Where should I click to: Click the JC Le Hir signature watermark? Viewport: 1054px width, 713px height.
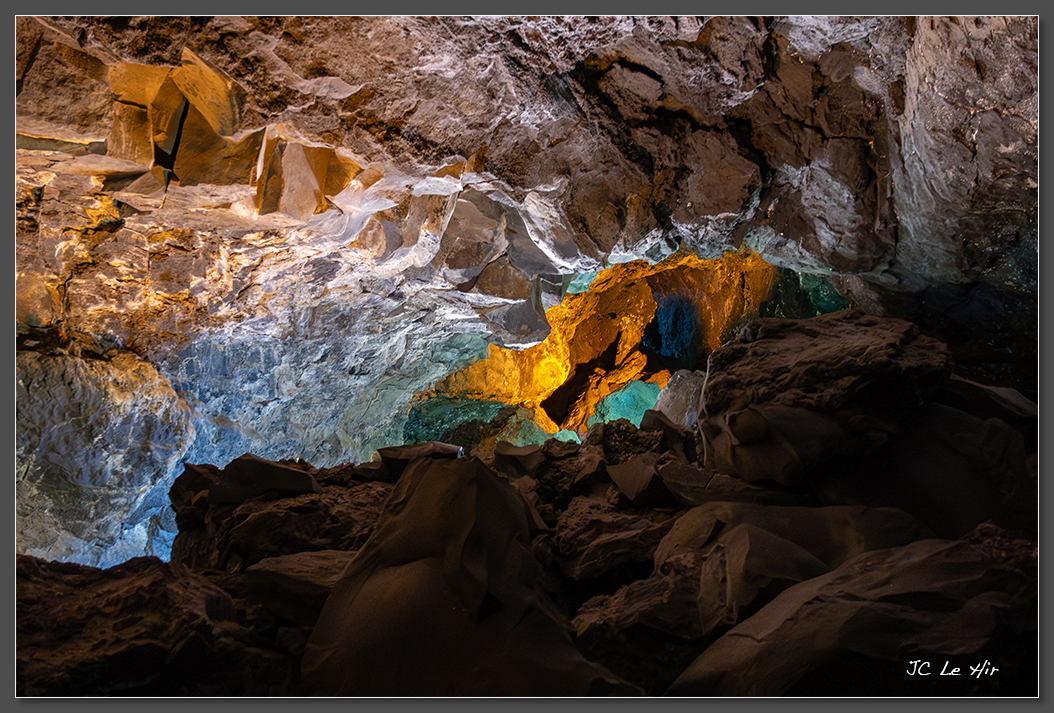tap(951, 668)
